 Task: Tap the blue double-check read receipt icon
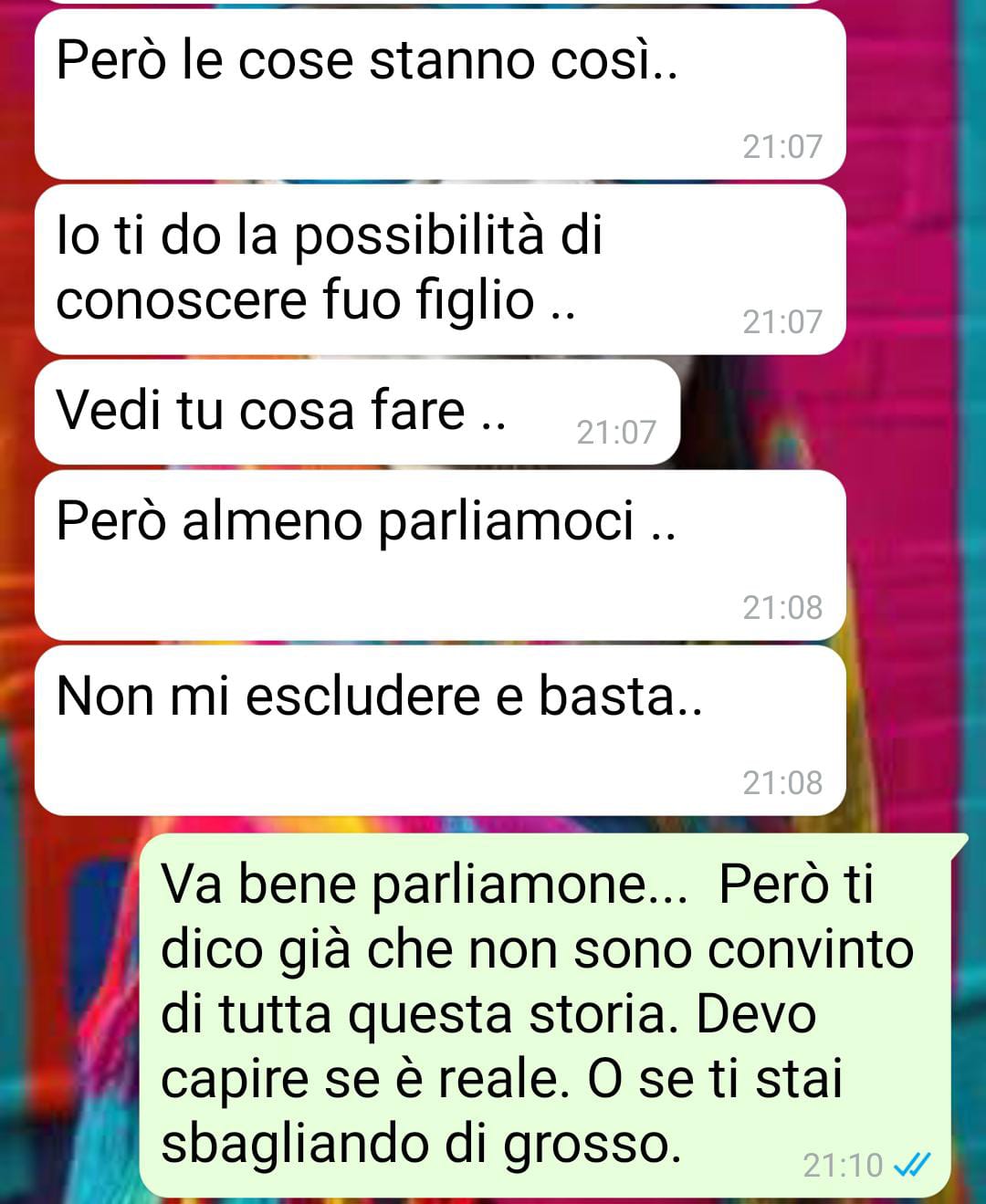pos(910,1164)
